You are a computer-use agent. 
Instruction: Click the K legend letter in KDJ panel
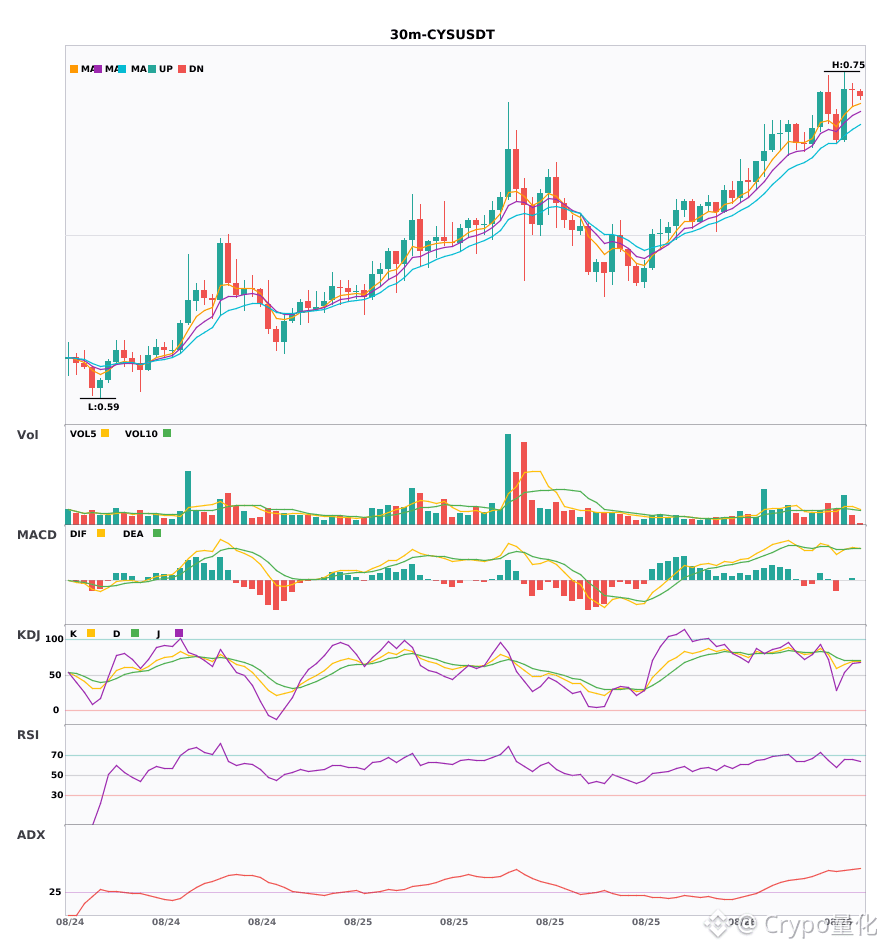pyautogui.click(x=73, y=634)
